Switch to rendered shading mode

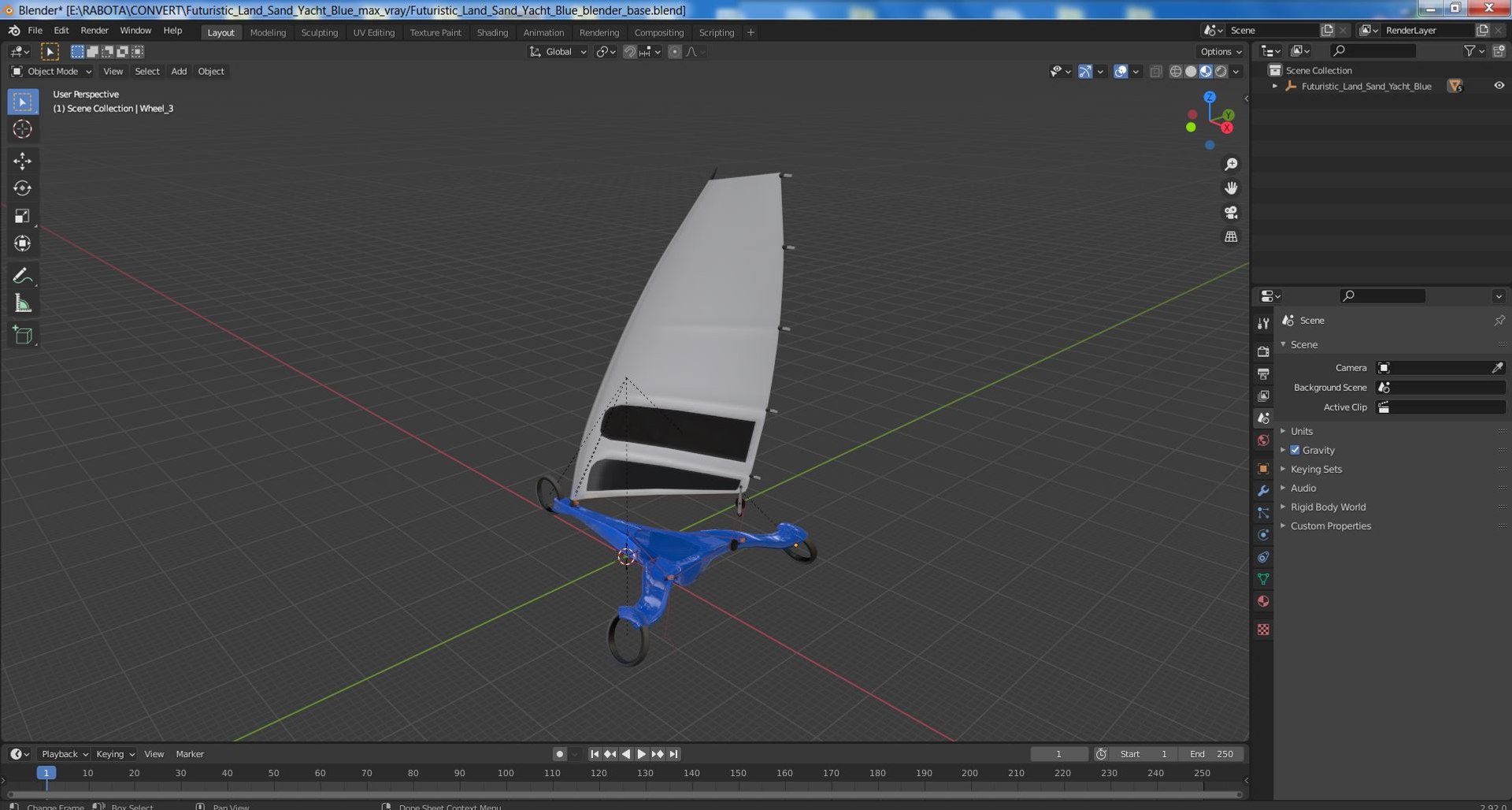[1221, 71]
